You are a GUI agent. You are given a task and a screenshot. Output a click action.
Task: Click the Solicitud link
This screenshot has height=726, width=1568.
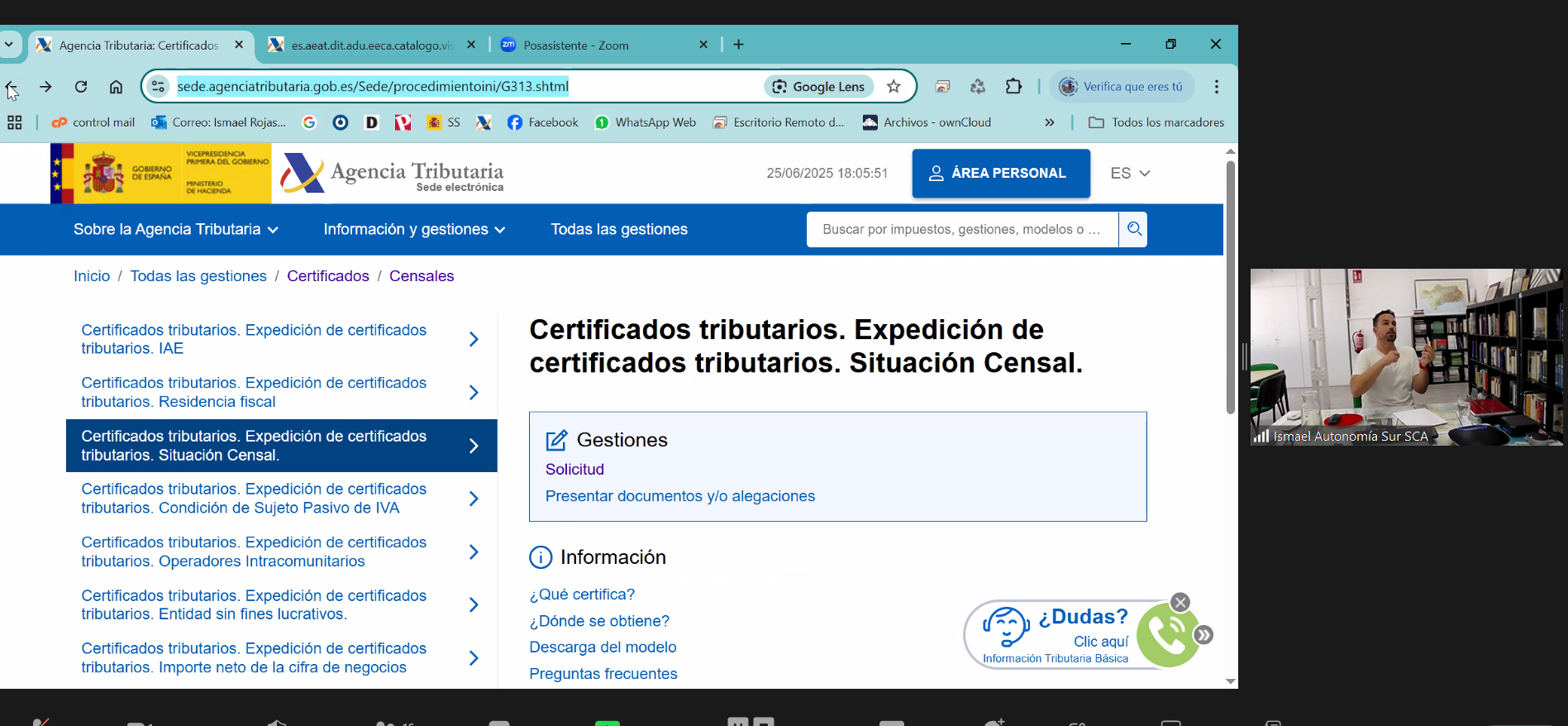coord(574,469)
